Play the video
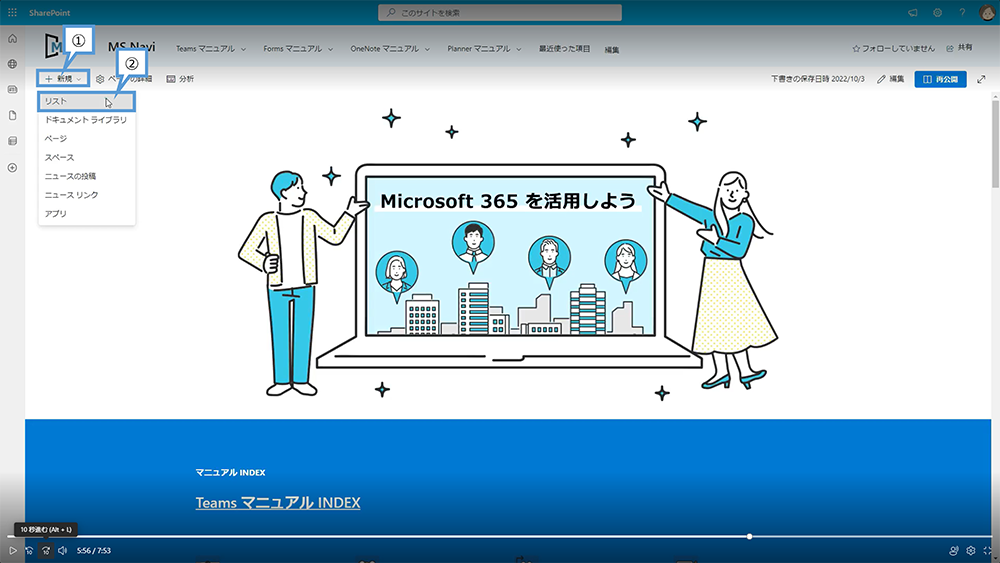 click(12, 550)
